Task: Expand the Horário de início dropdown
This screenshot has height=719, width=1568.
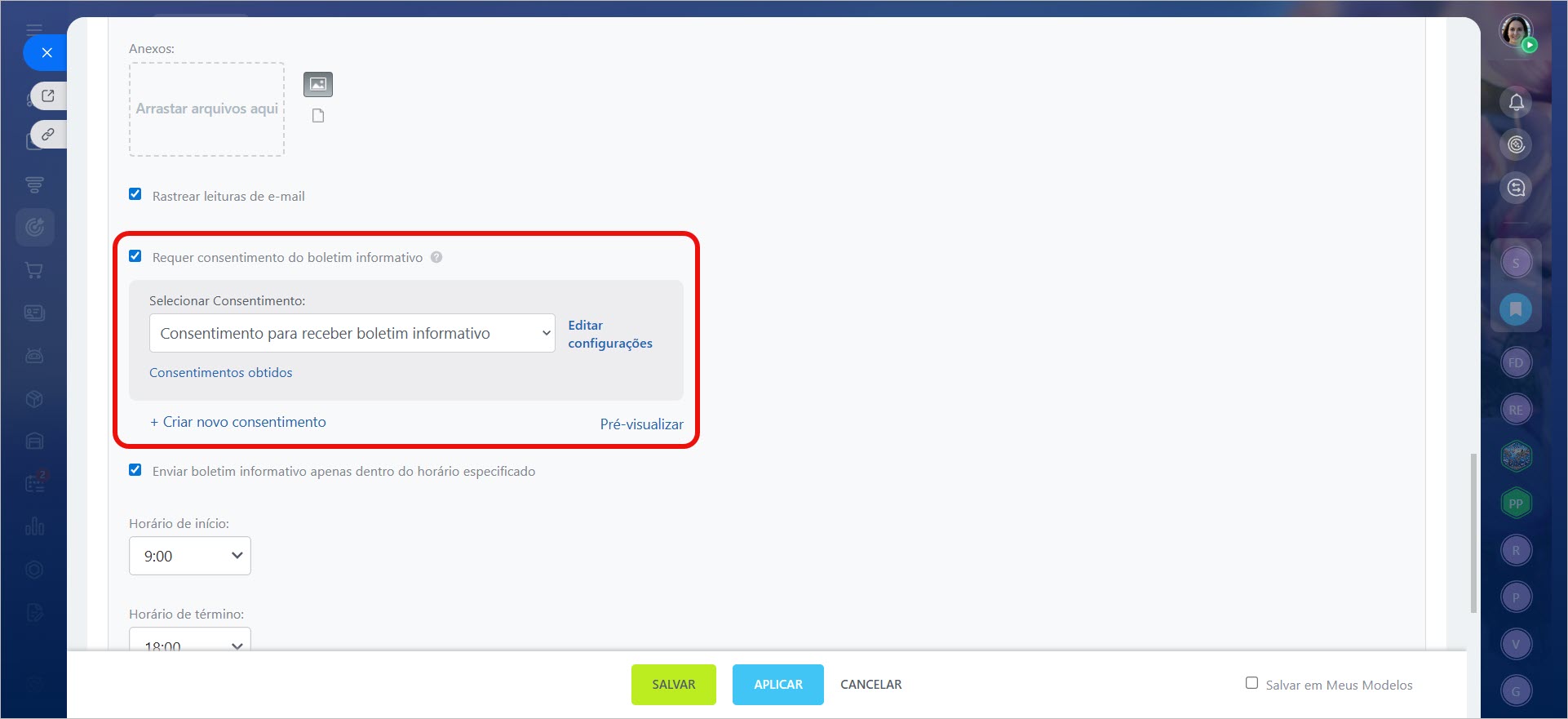Action: tap(189, 556)
